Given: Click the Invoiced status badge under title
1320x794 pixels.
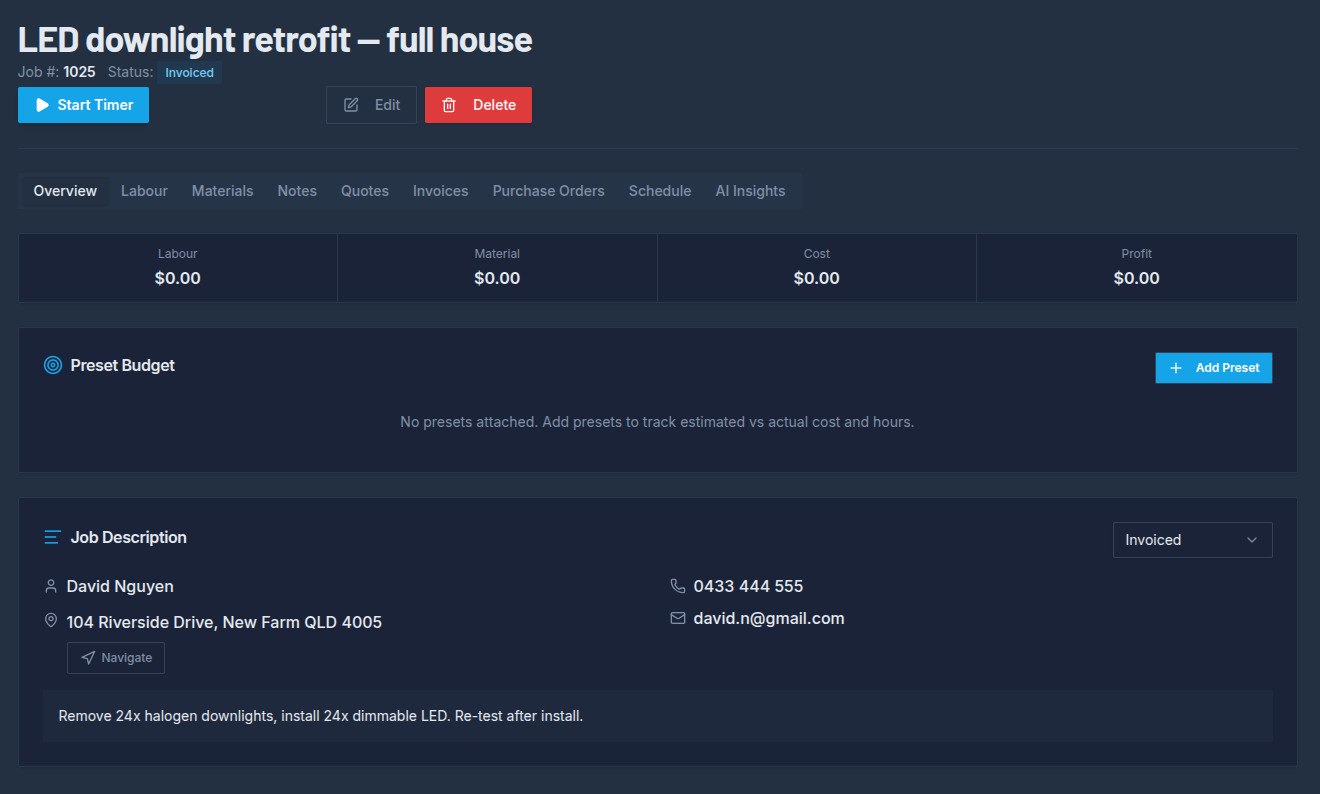Looking at the screenshot, I should click(x=189, y=72).
